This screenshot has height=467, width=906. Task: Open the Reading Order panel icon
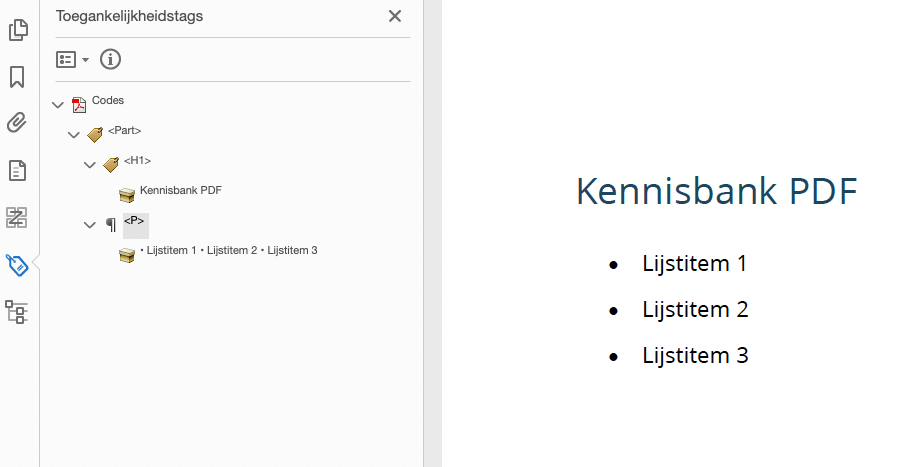click(17, 218)
